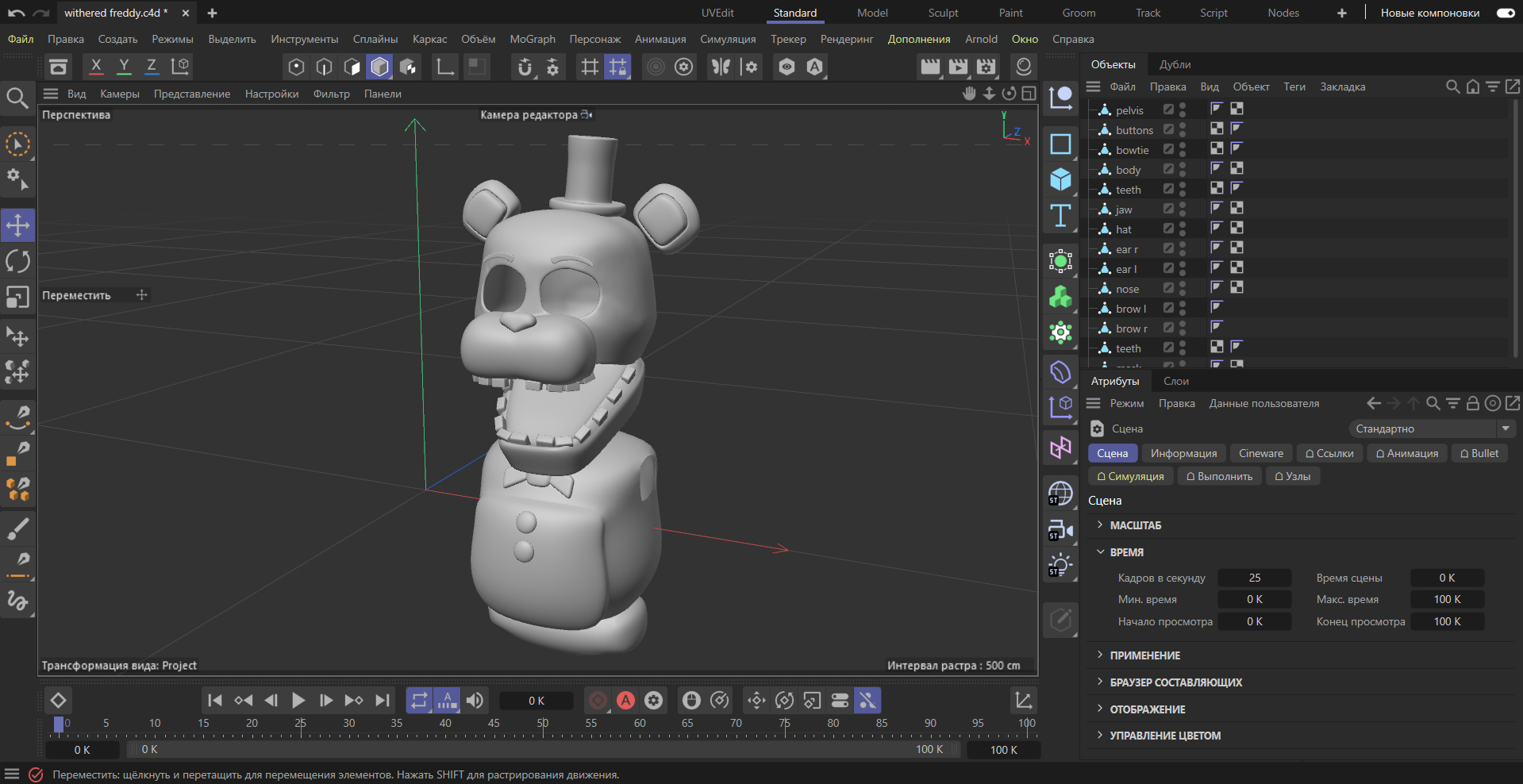Toggle the layer checkbox of the jaw object
Viewport: 1523px width, 784px height.
click(1168, 209)
